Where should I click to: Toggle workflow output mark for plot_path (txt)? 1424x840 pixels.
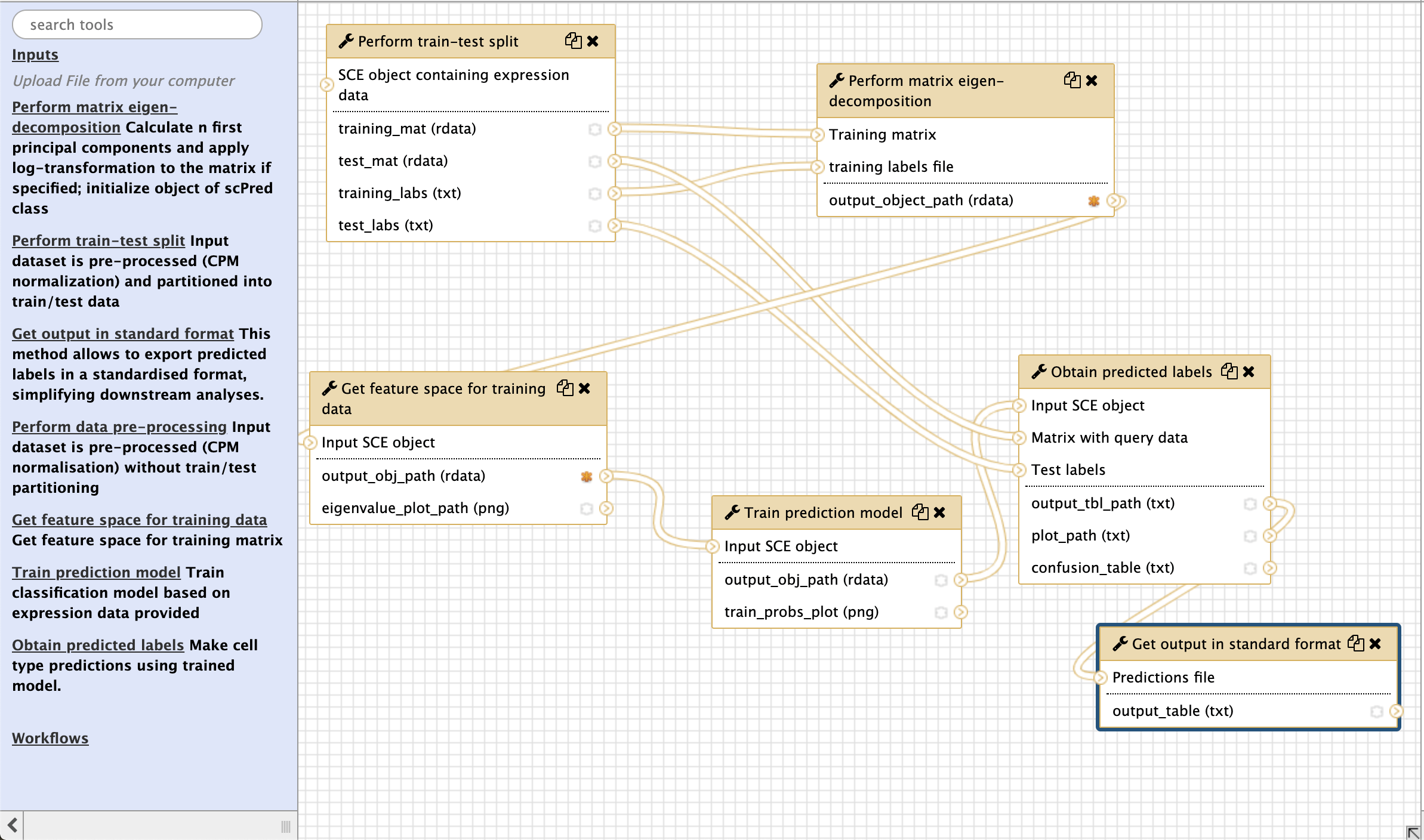1250,536
